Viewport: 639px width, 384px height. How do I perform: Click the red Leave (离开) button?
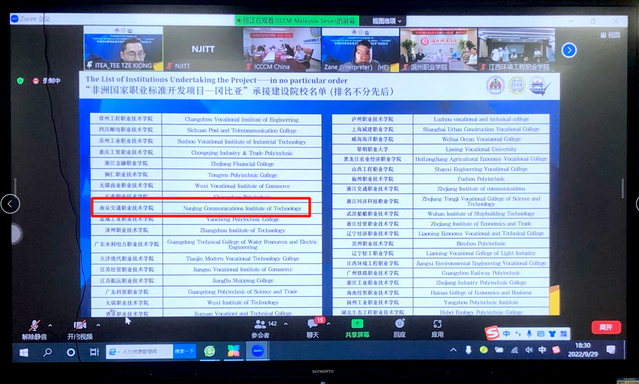[606, 327]
